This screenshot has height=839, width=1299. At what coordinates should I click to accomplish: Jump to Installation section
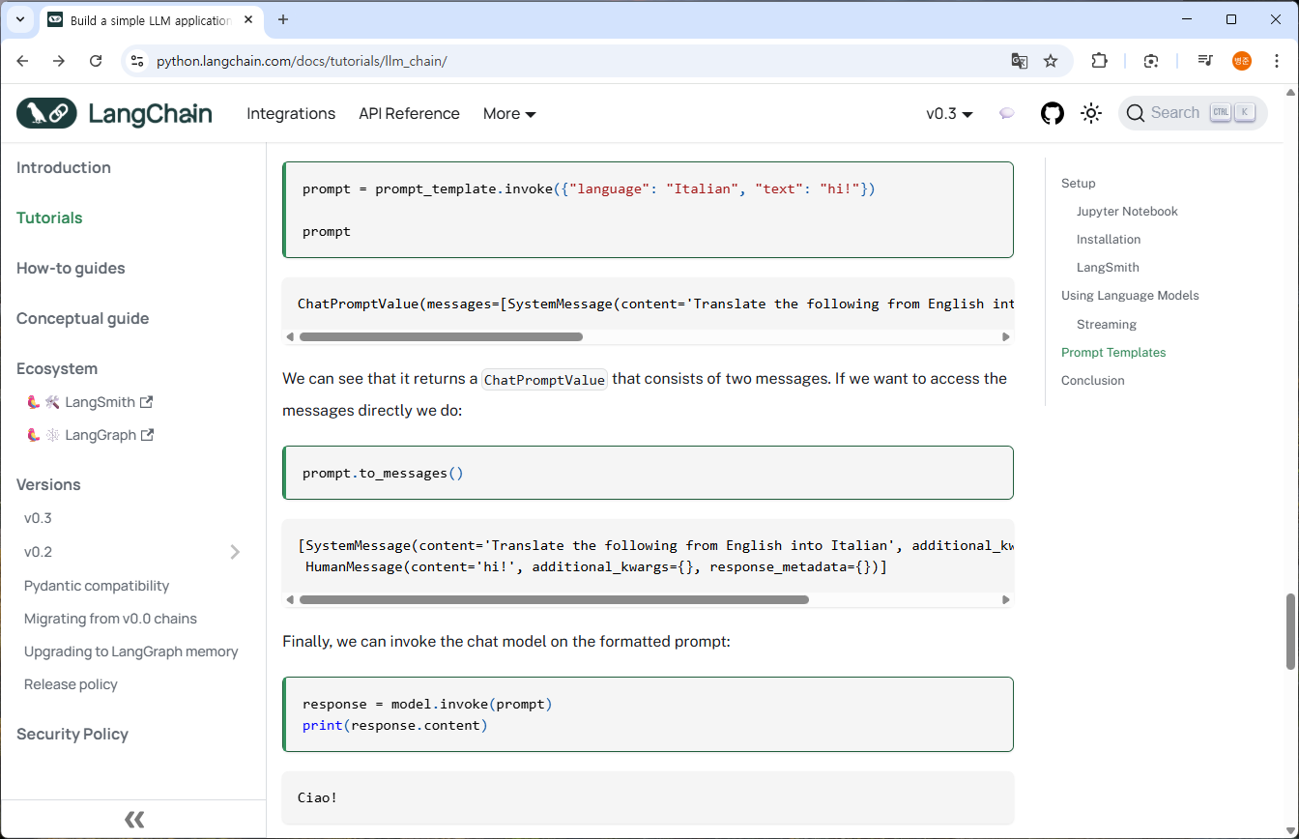tap(1108, 239)
